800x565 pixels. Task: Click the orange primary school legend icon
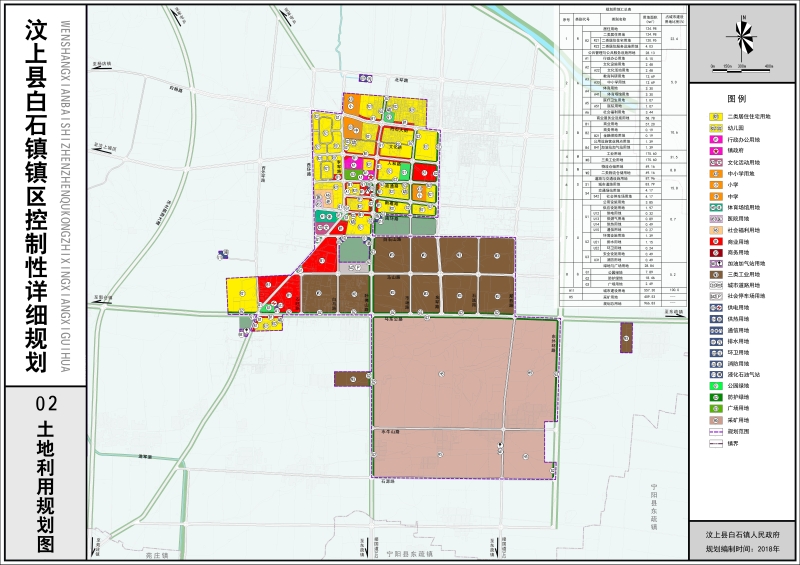pos(715,184)
